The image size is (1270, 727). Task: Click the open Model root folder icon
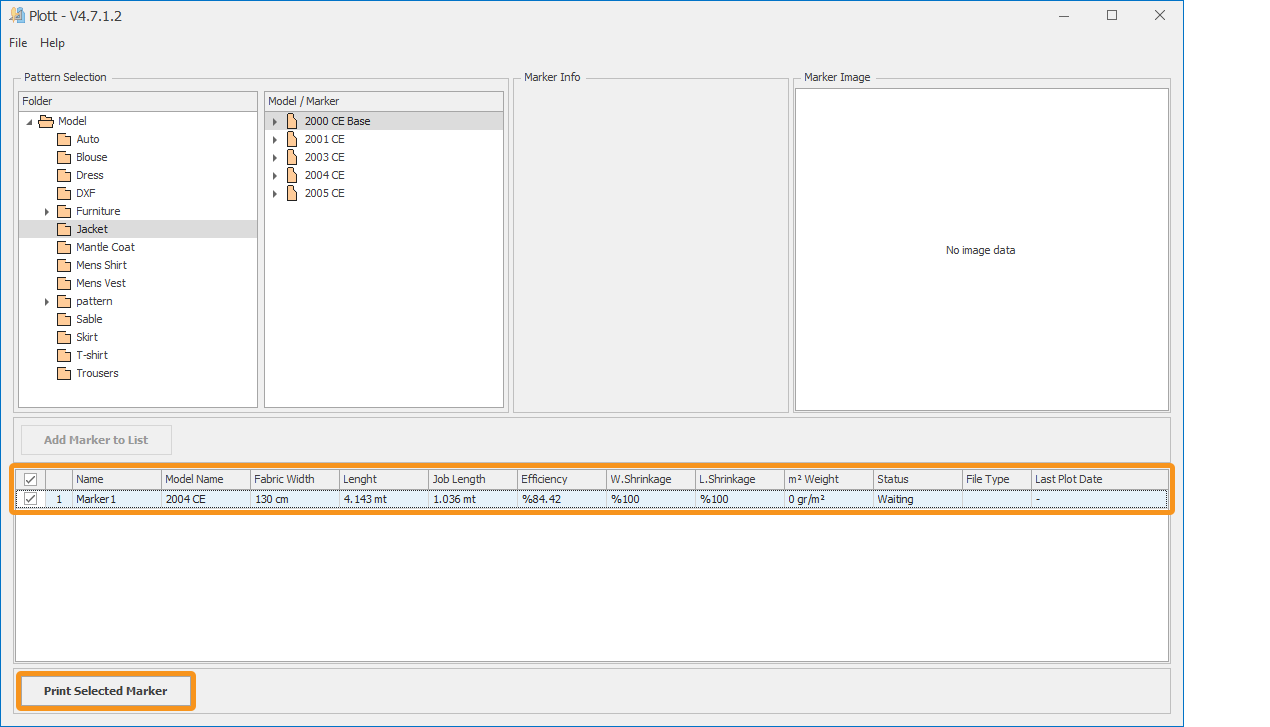(46, 121)
